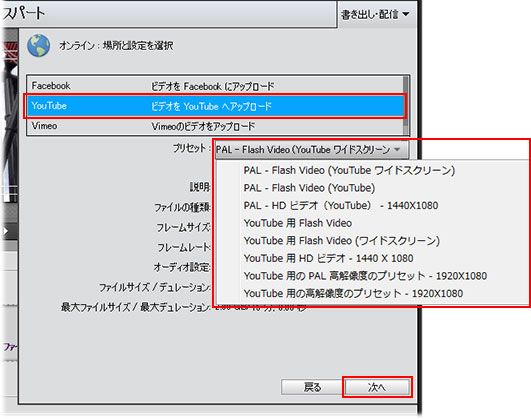Click the upload destination list scrollbar

(x=406, y=106)
